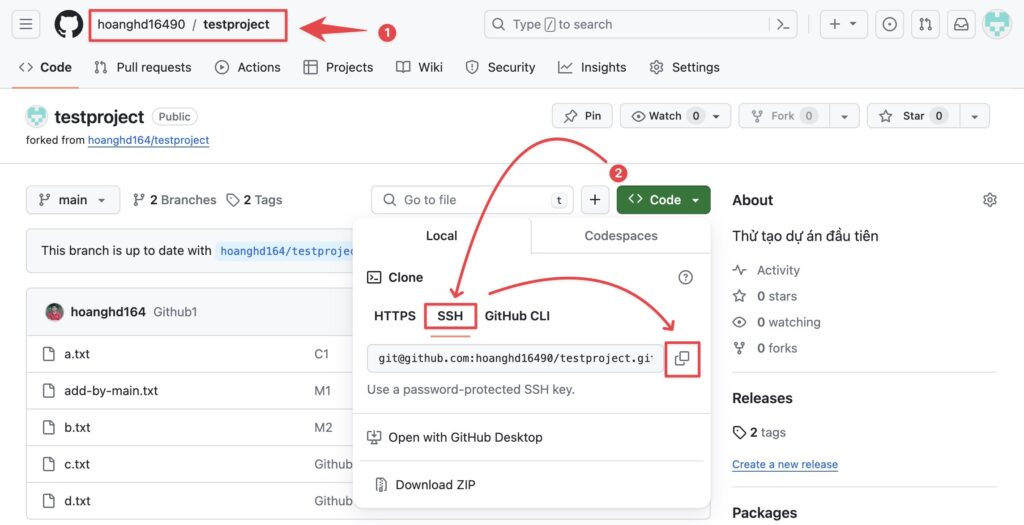Switch to the Code tab
Screen dimensions: 1024x525
[x=46, y=67]
